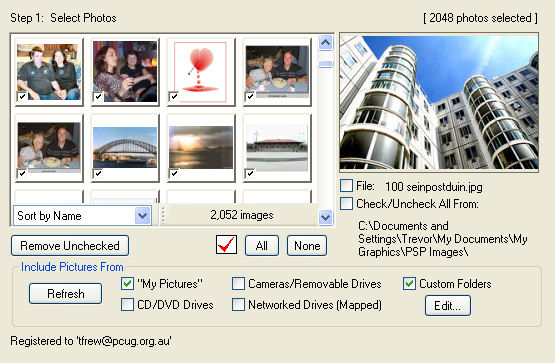555x363 pixels.
Task: Select the red heart image thumbnail
Action: tap(201, 72)
